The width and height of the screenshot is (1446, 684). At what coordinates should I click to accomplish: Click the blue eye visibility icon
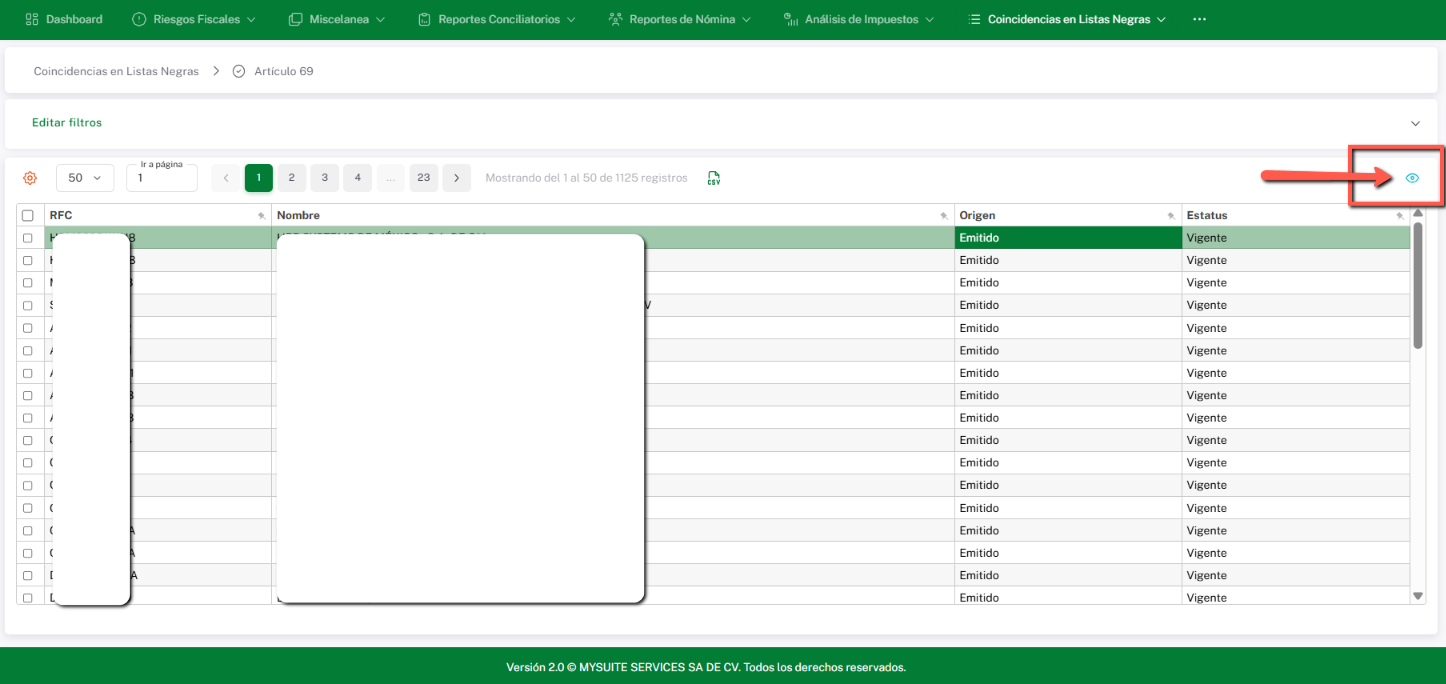click(x=1412, y=178)
